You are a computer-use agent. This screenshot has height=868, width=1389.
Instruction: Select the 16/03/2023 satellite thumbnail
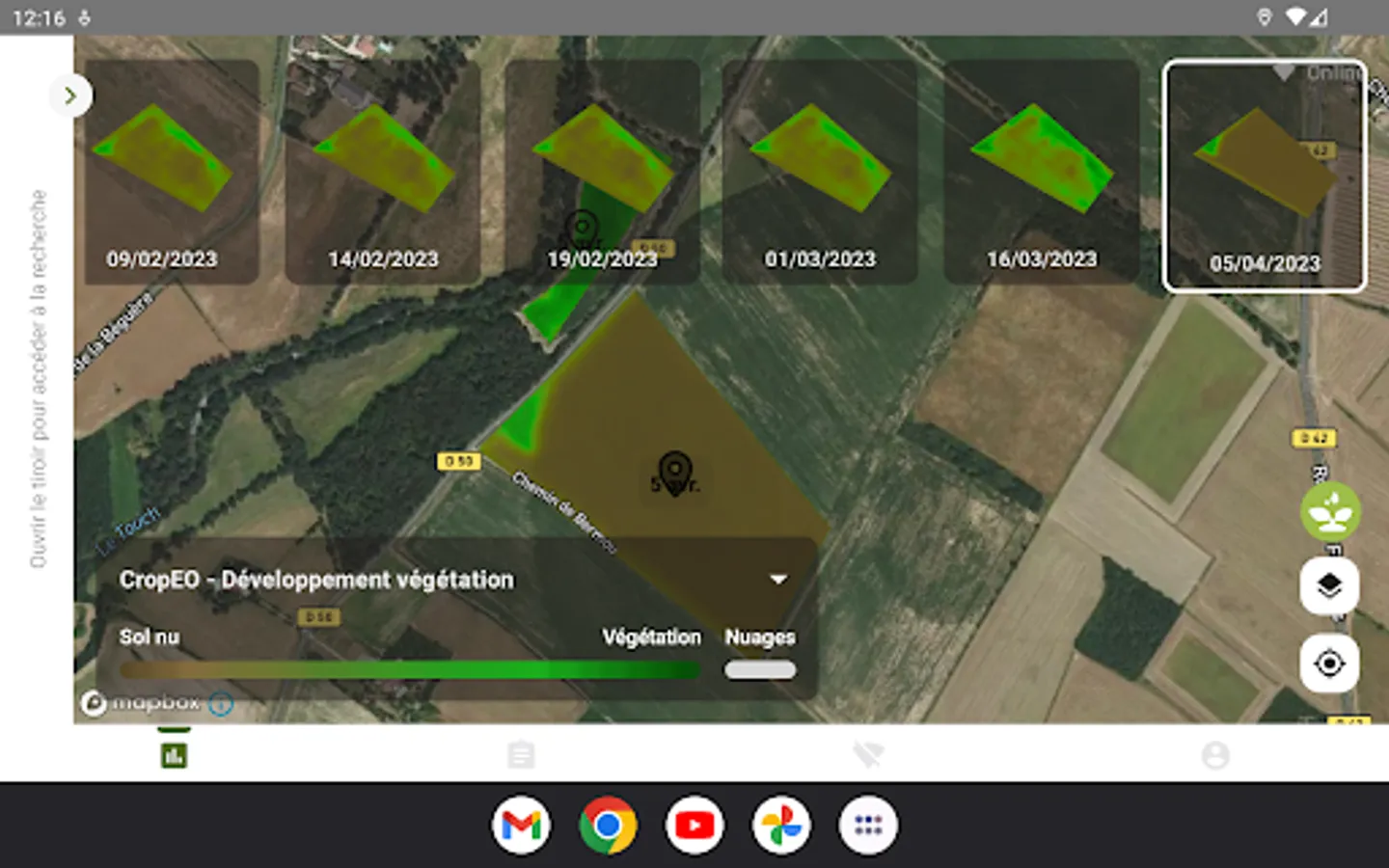[1042, 172]
